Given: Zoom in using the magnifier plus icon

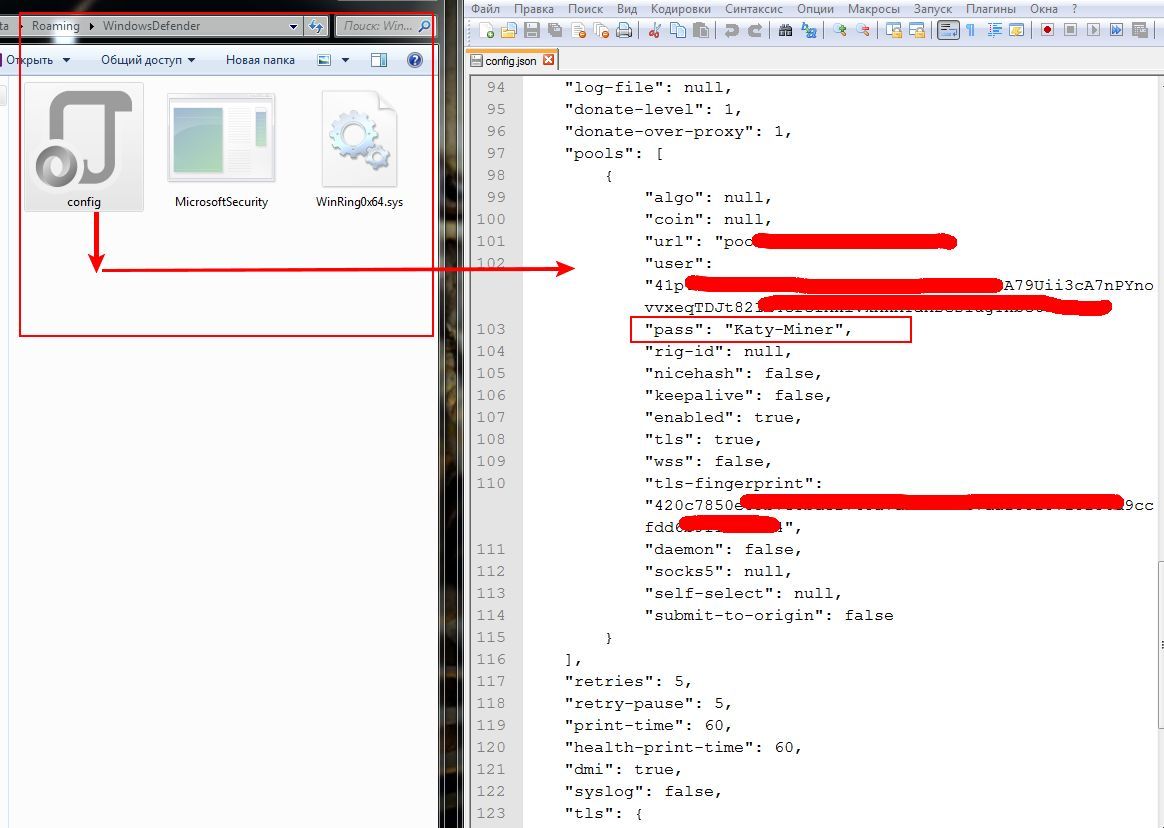Looking at the screenshot, I should (840, 30).
